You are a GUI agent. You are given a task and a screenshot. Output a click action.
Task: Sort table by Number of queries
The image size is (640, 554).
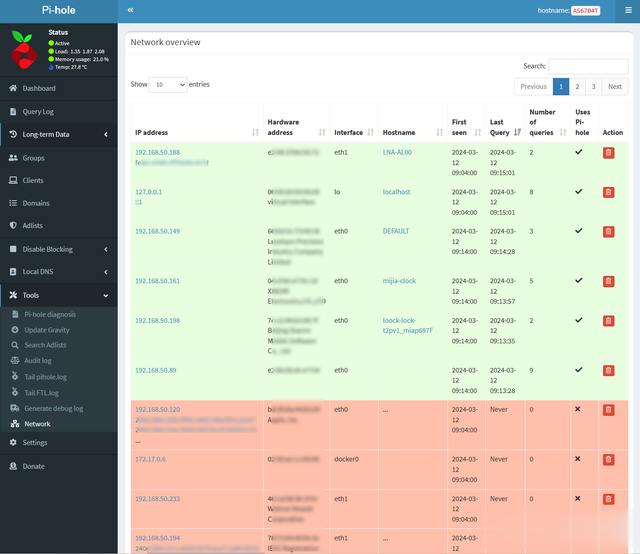[x=548, y=122]
